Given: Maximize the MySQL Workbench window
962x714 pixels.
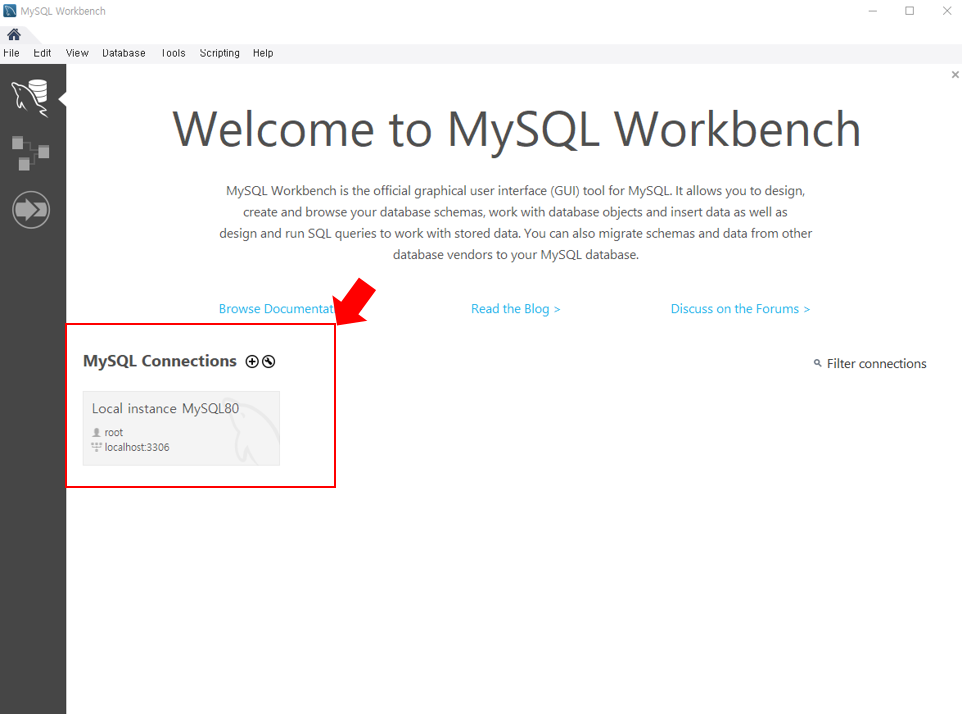Looking at the screenshot, I should (x=909, y=11).
